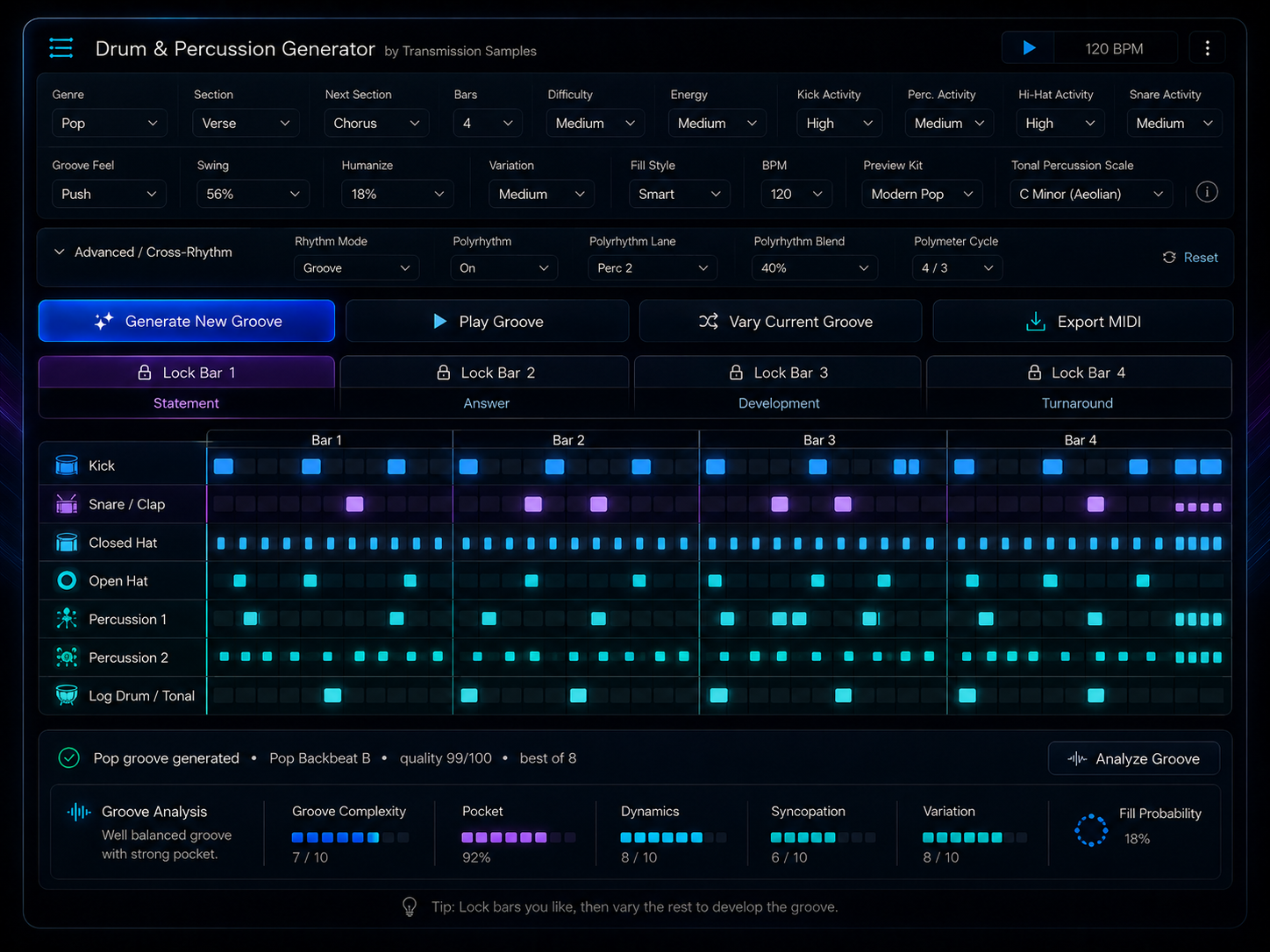Screen dimensions: 1270x952
Task: Click Vary Current Groove button
Action: point(781,321)
